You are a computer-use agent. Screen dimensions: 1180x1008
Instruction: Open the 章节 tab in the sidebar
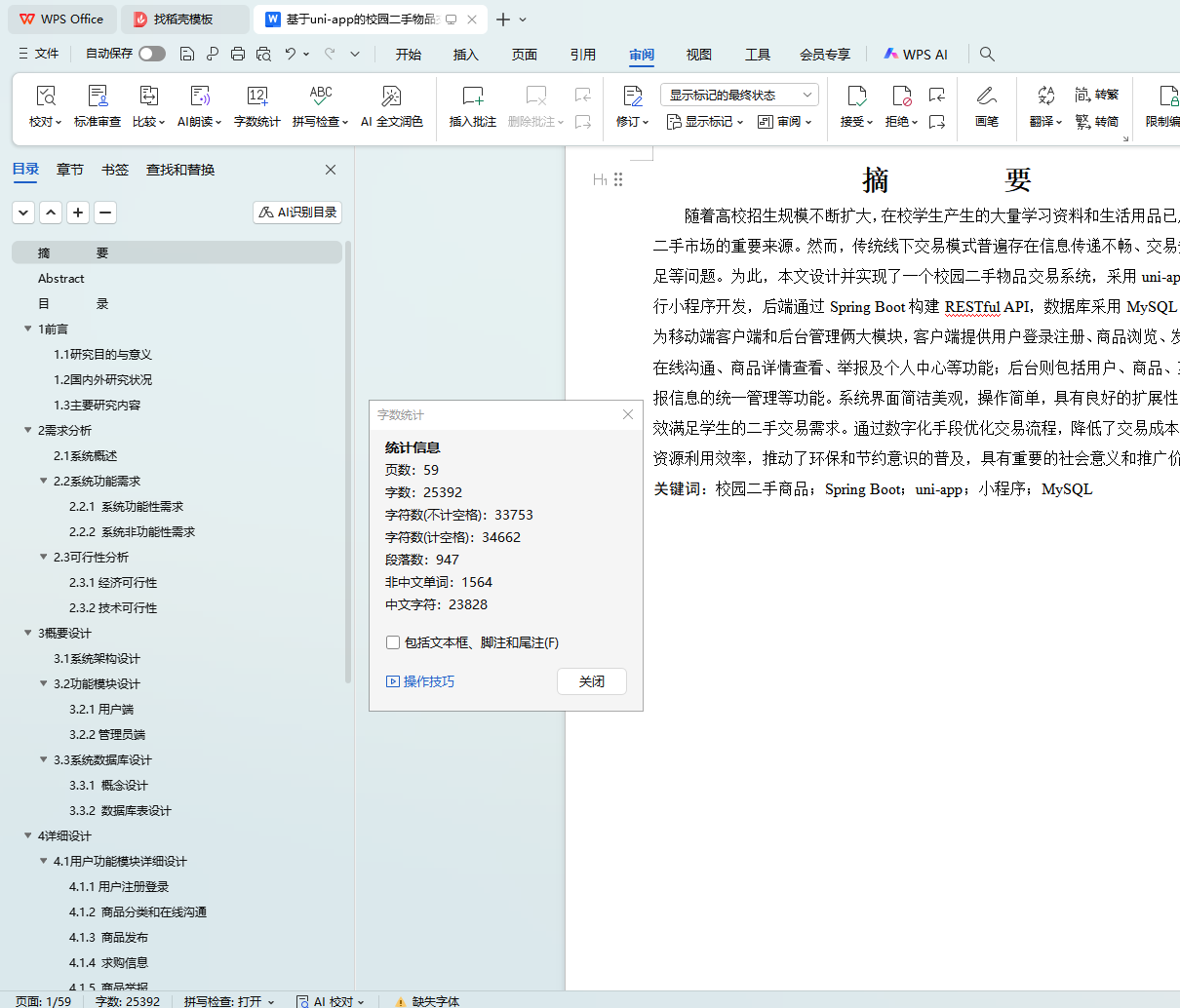[x=70, y=170]
